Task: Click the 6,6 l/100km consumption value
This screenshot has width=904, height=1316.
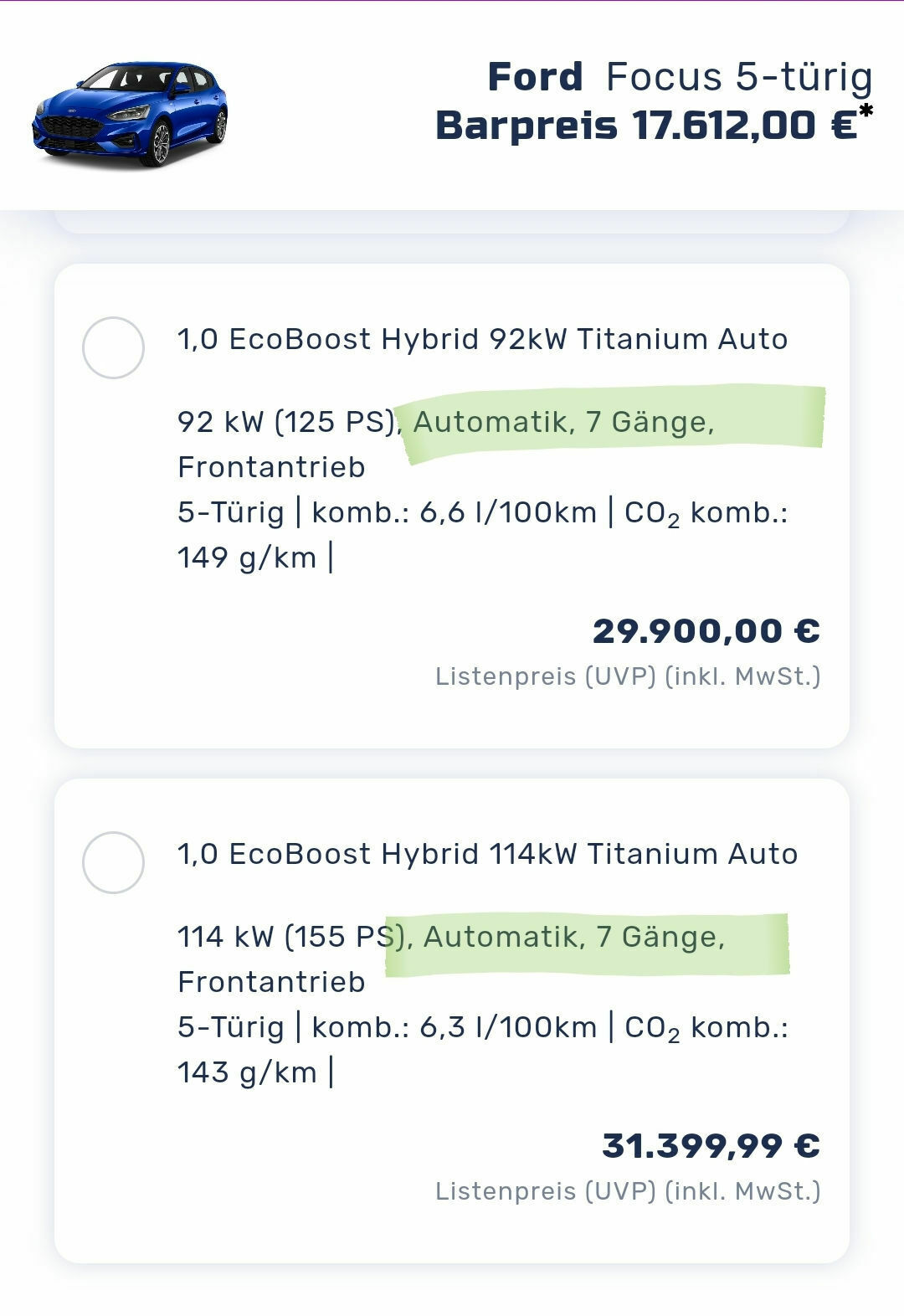Action: (507, 511)
